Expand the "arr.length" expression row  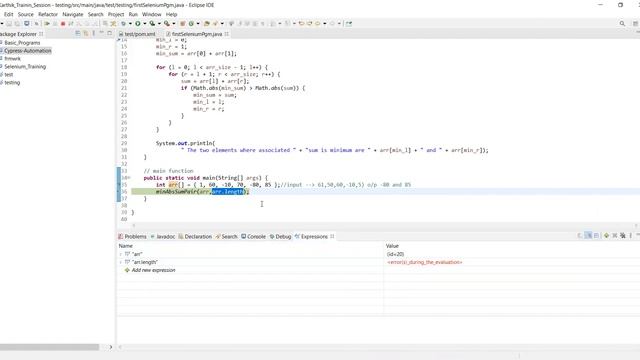[120, 262]
